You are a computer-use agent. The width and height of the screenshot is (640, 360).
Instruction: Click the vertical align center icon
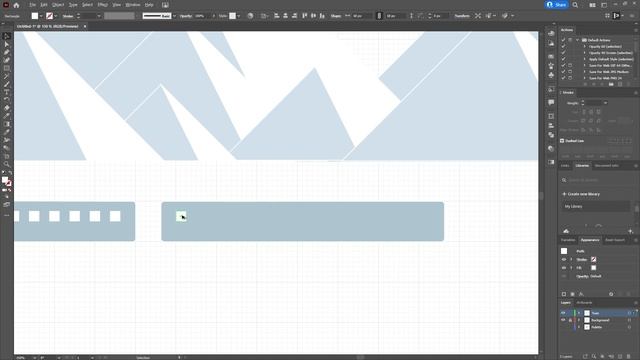click(x=313, y=16)
